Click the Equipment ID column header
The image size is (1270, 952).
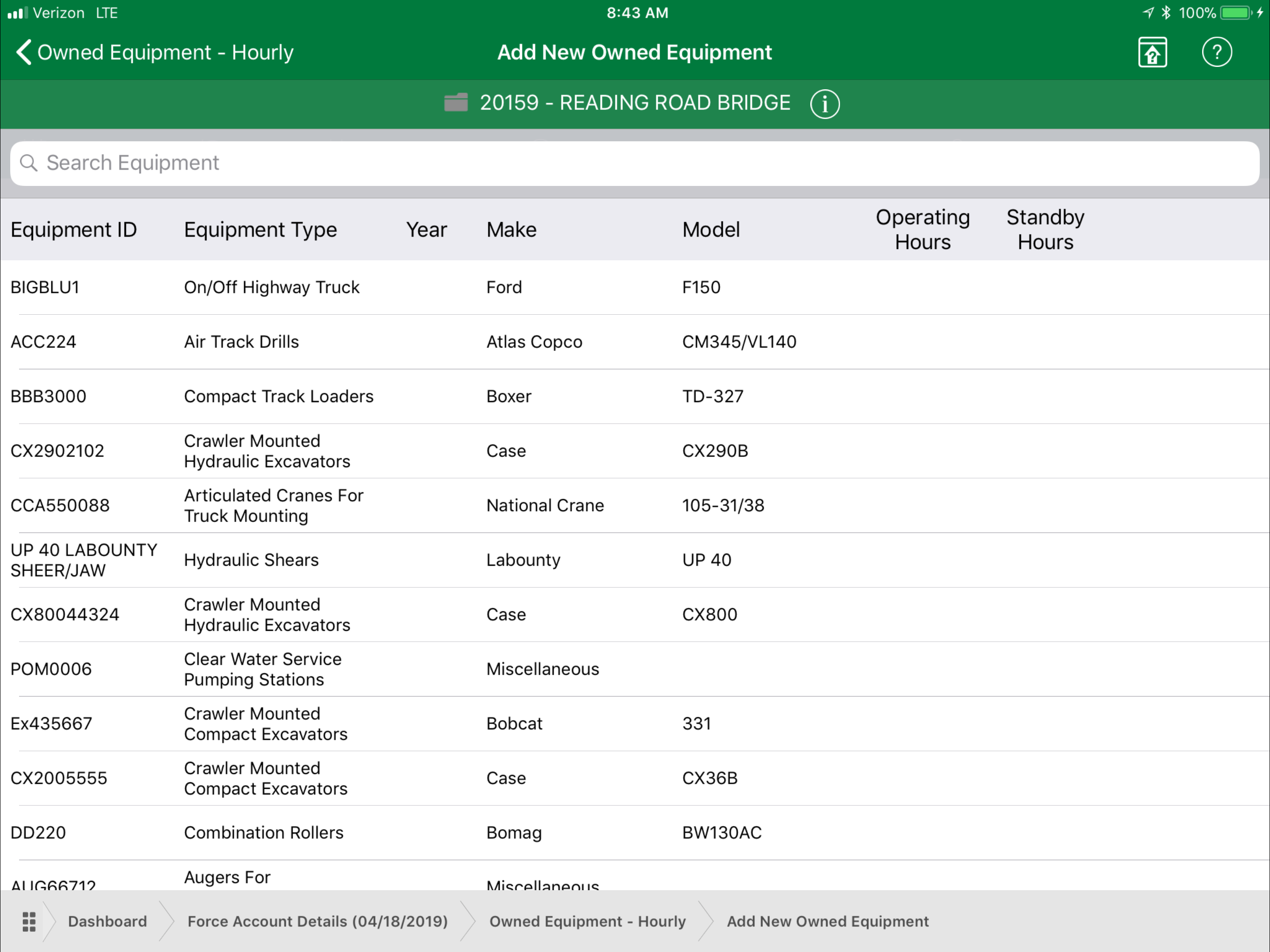point(73,230)
